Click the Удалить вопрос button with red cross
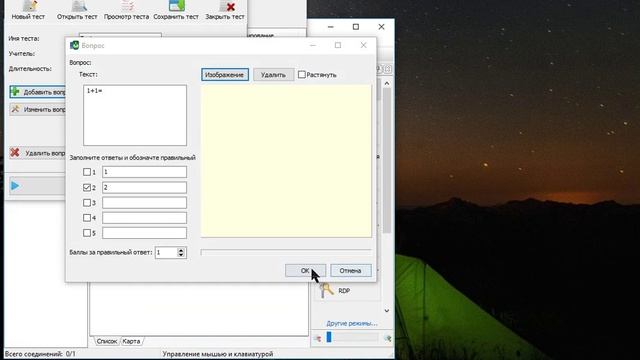Screen dimensions: 640x360 click(x=38, y=153)
